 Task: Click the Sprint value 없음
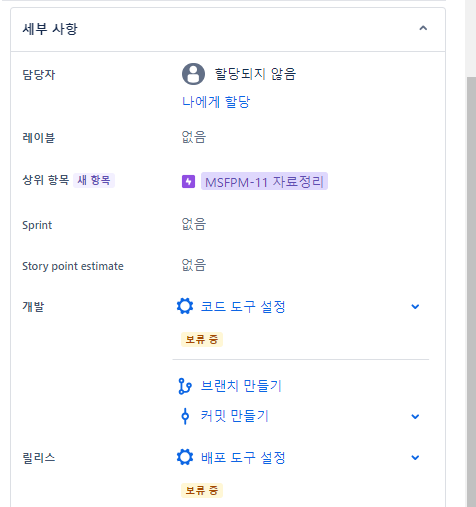click(194, 224)
